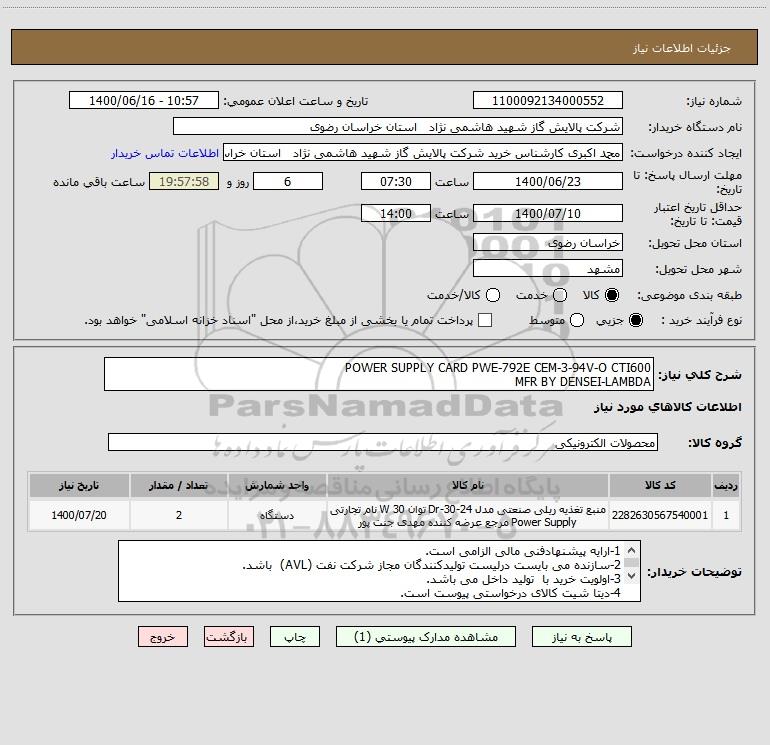Select the کالا radio button
The width and height of the screenshot is (770, 745).
[x=612, y=295]
